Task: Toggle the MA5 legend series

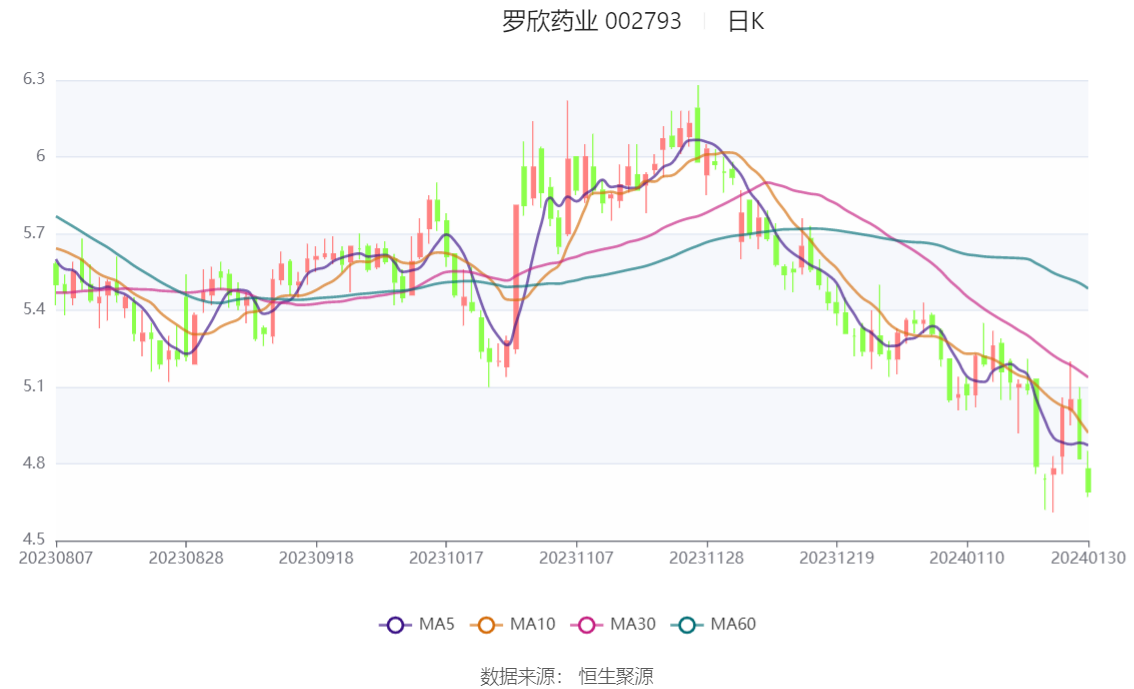Action: 417,625
